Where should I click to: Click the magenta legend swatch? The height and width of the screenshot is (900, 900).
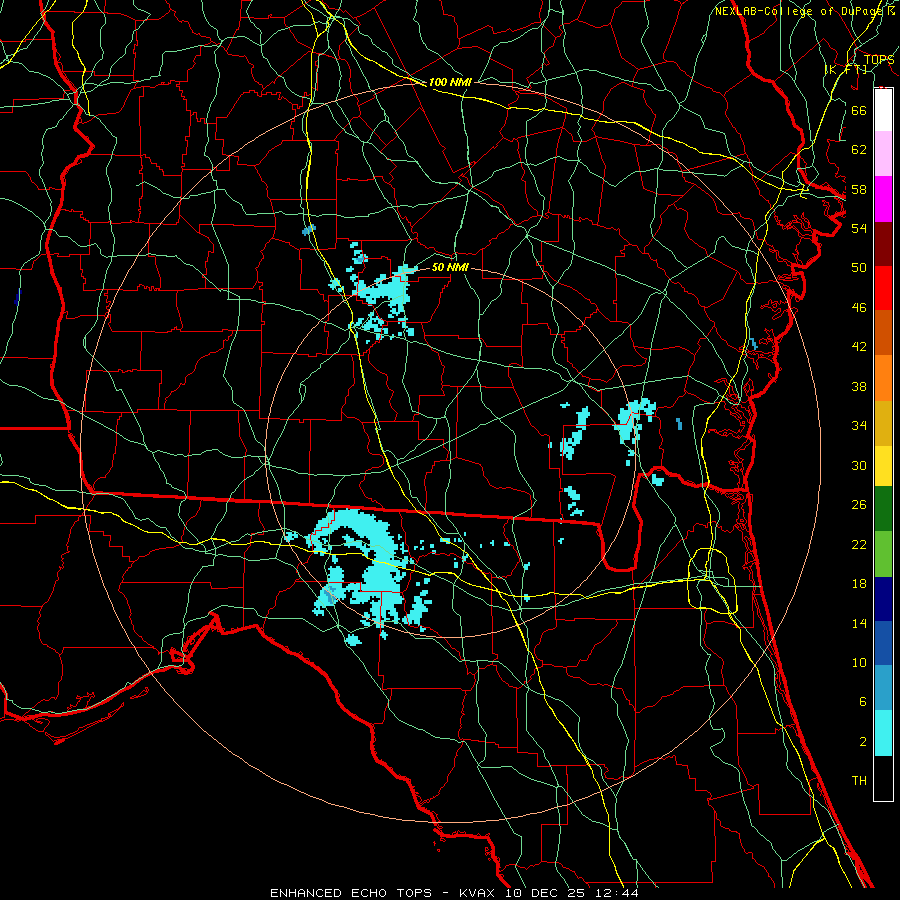[x=883, y=199]
